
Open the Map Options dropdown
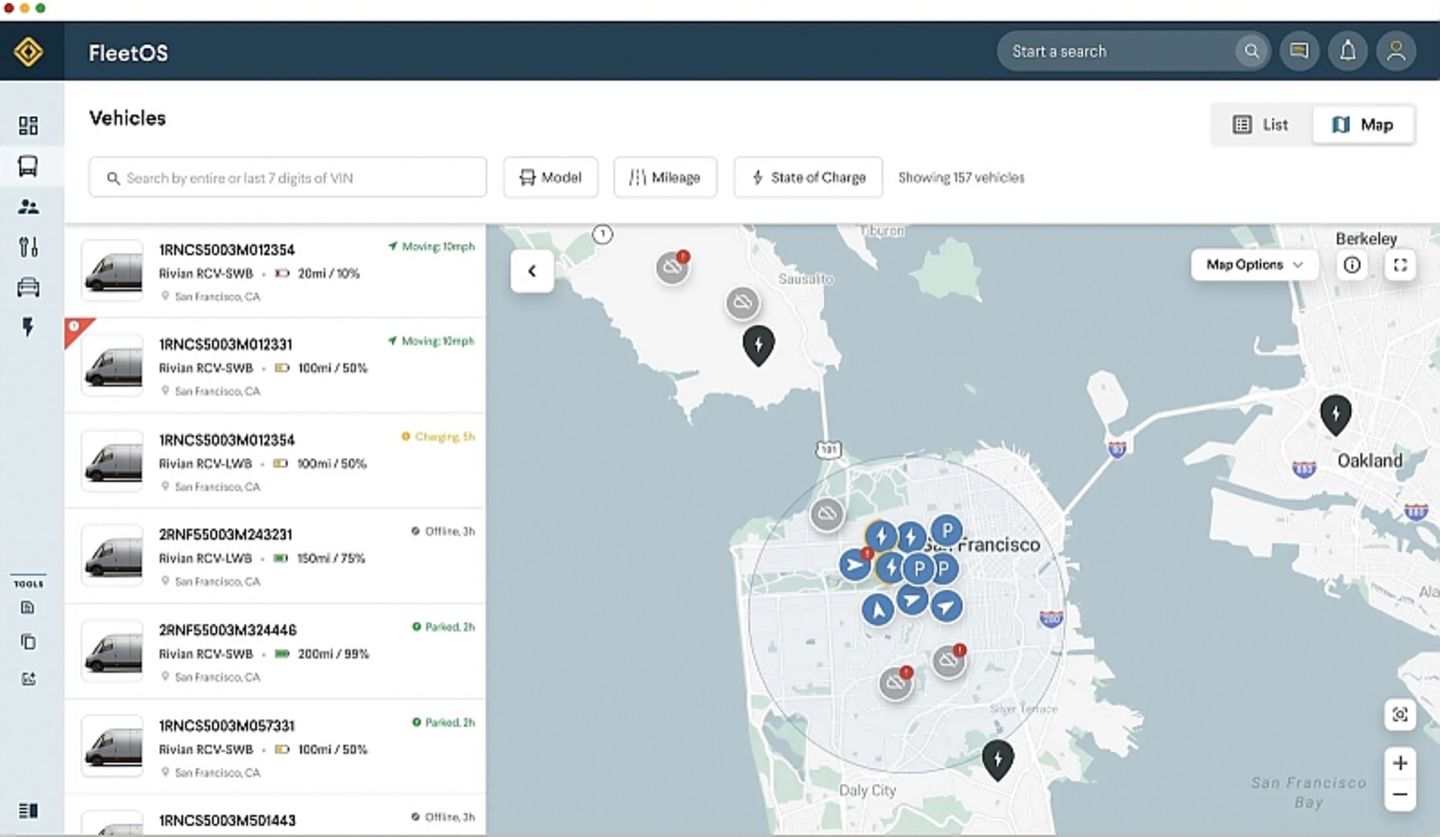point(1254,265)
